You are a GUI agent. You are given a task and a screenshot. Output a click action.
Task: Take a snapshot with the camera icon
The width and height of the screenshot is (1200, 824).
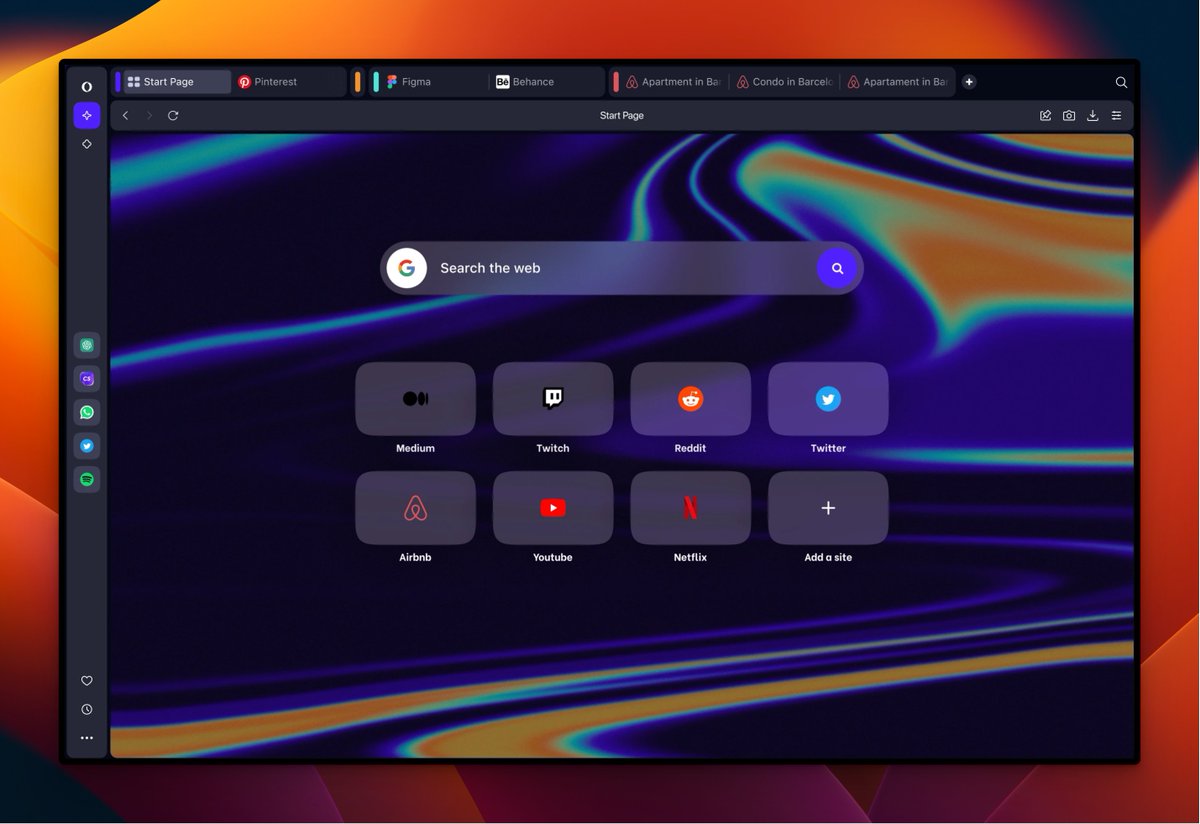[1069, 115]
